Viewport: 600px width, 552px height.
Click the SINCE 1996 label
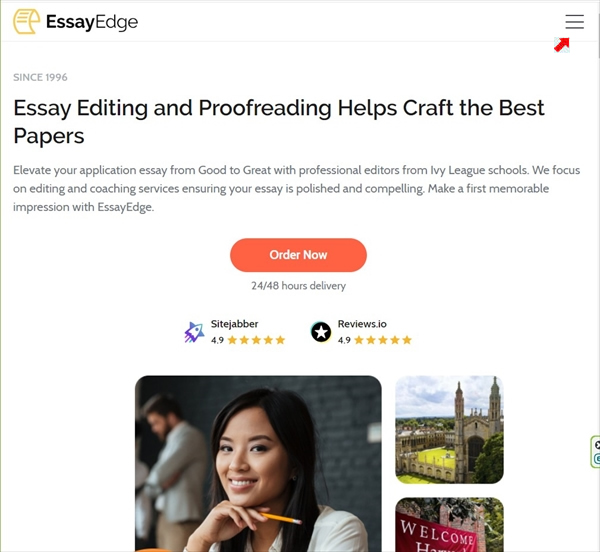pos(40,77)
